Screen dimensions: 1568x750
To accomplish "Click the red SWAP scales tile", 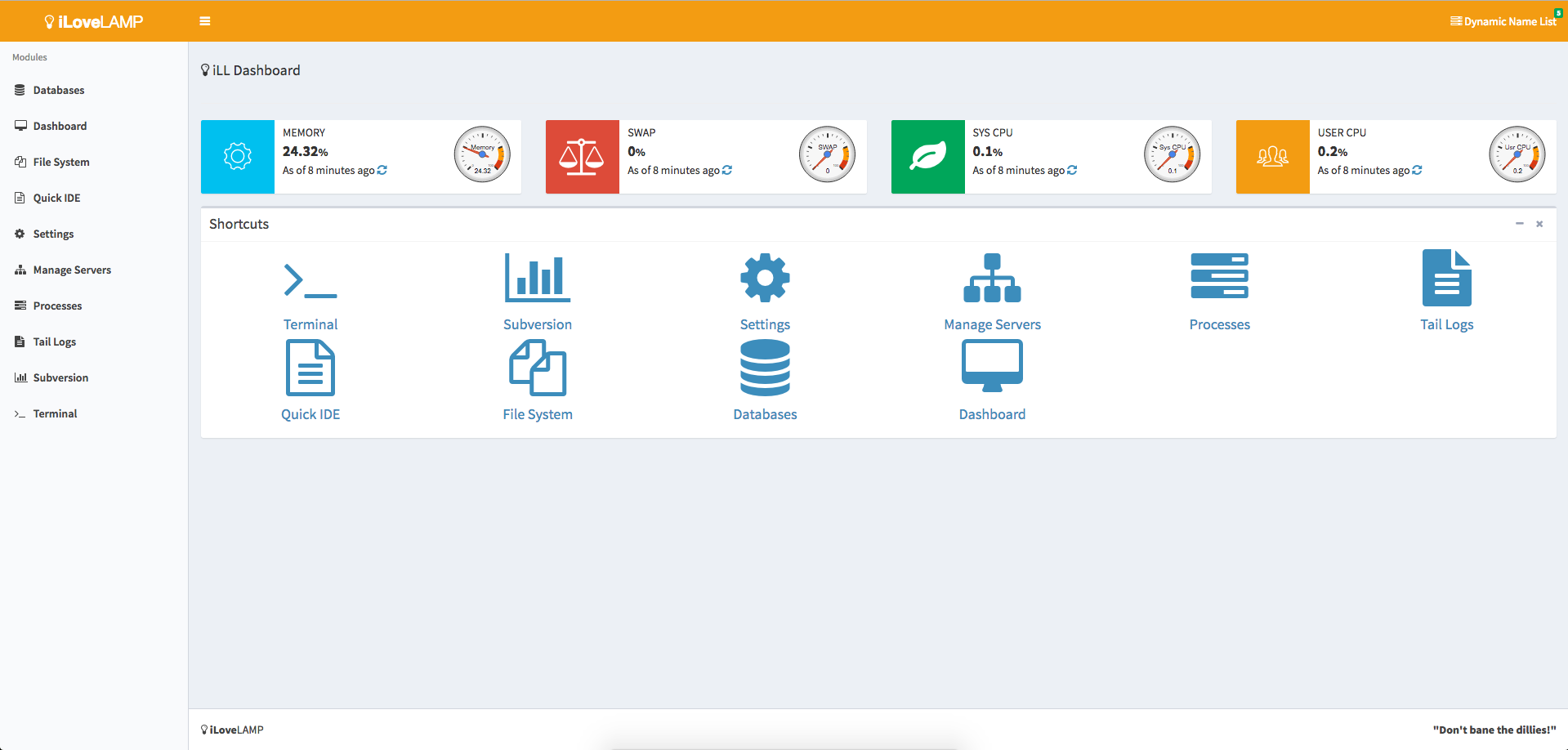I will pos(583,157).
